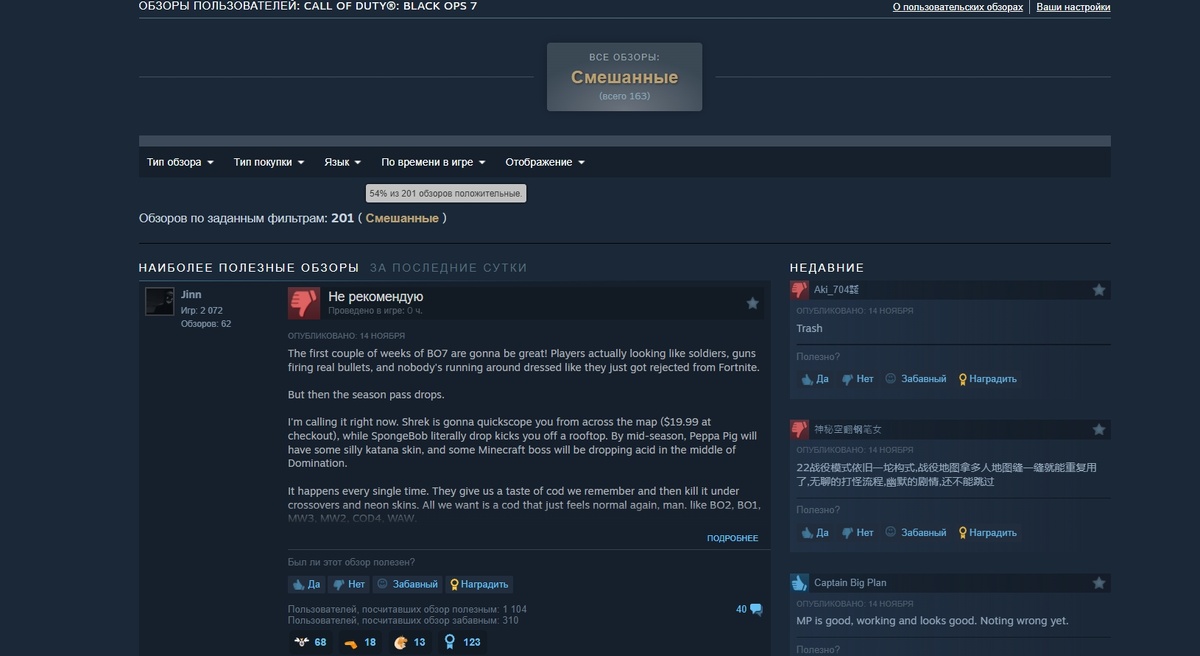1200x656 pixels.
Task: Click award ribbon icon with 123 count
Action: 450,642
